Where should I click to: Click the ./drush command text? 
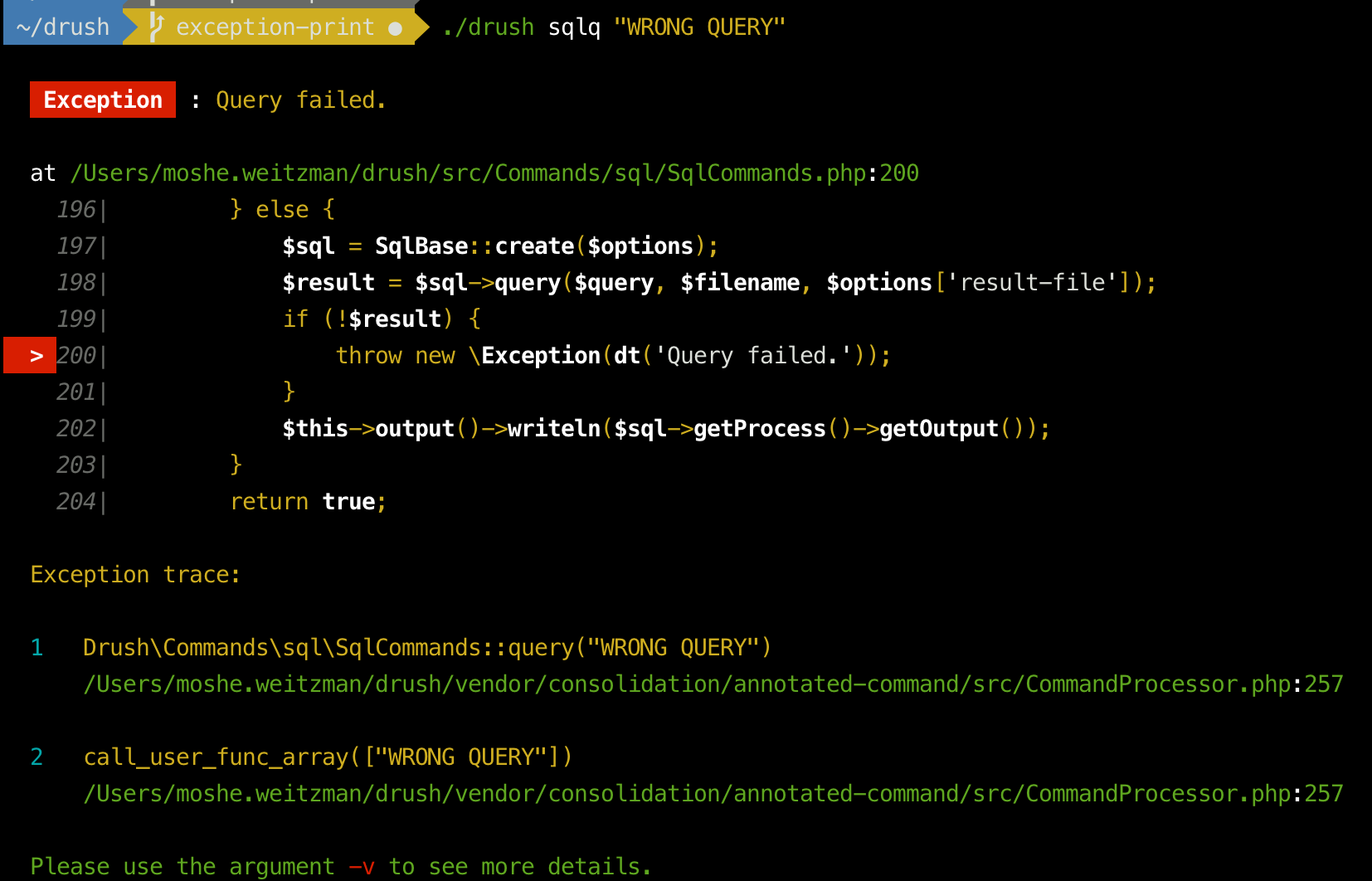click(x=488, y=27)
